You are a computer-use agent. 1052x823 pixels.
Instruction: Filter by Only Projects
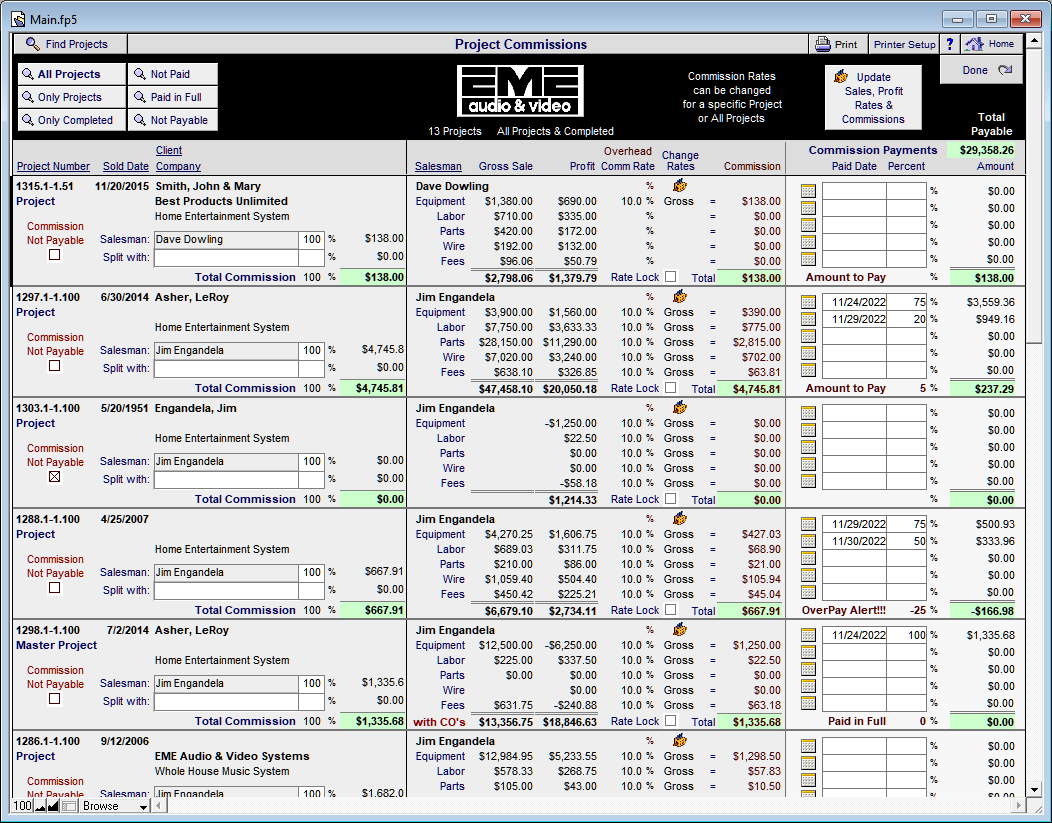click(72, 97)
